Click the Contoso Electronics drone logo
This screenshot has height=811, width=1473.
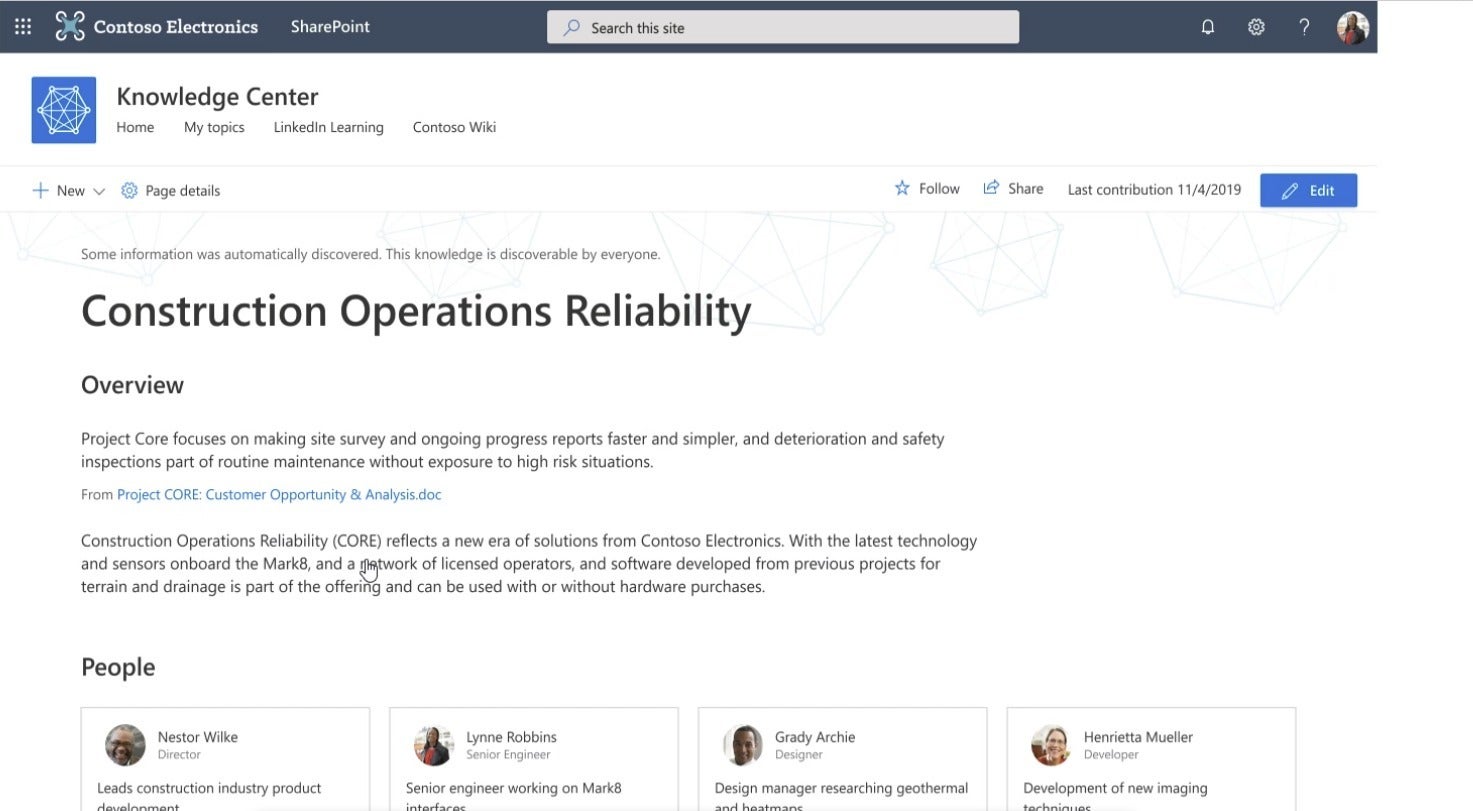pyautogui.click(x=70, y=27)
